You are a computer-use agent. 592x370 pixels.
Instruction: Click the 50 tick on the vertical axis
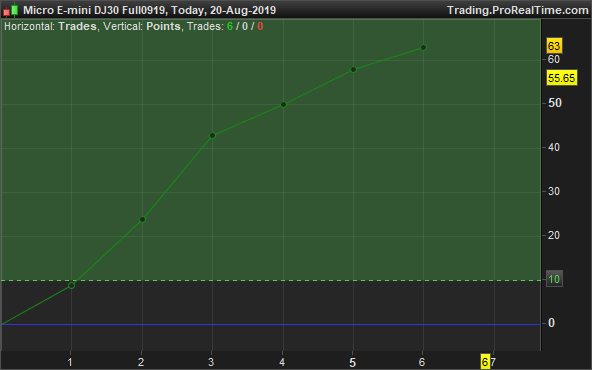tap(555, 103)
